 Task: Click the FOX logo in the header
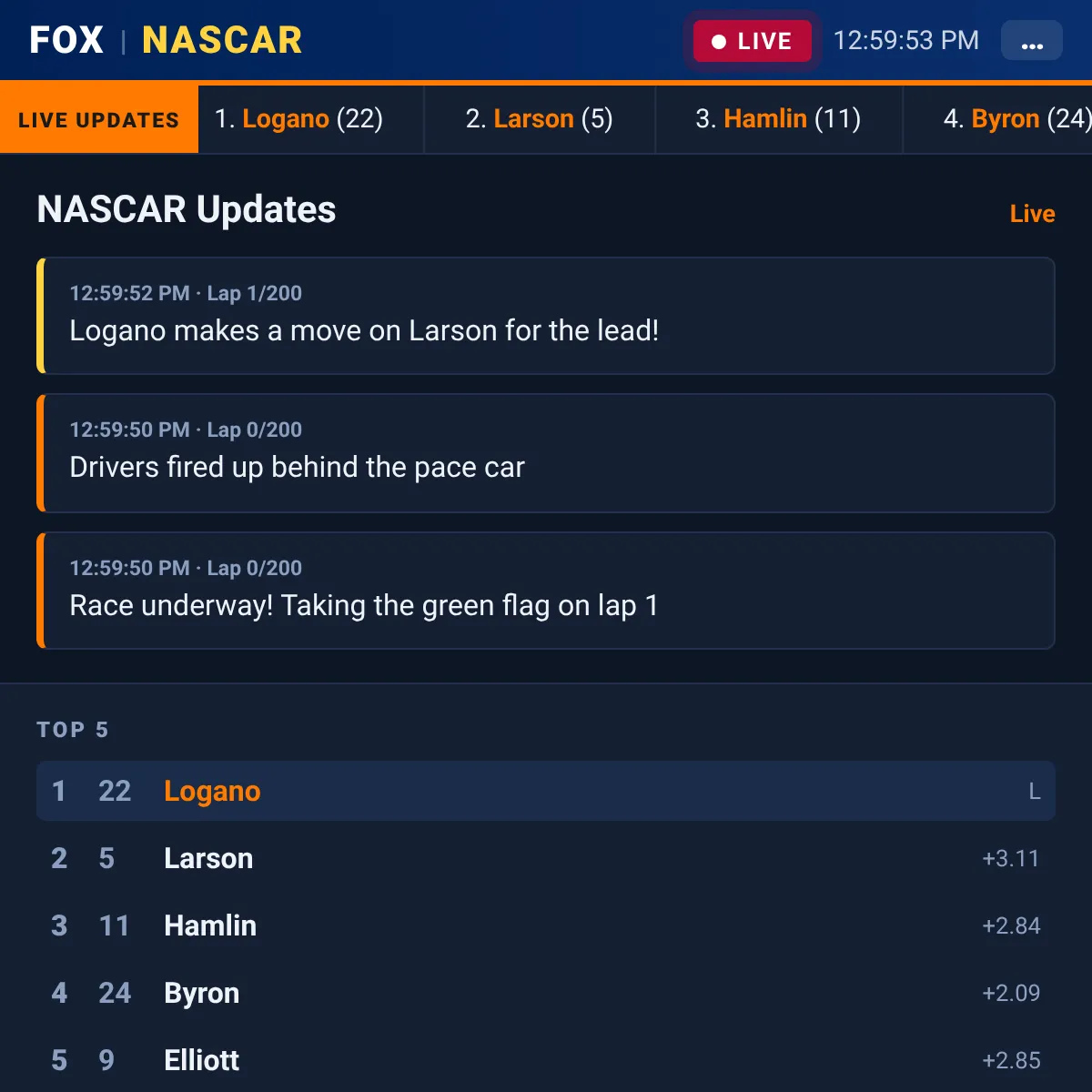pyautogui.click(x=66, y=40)
